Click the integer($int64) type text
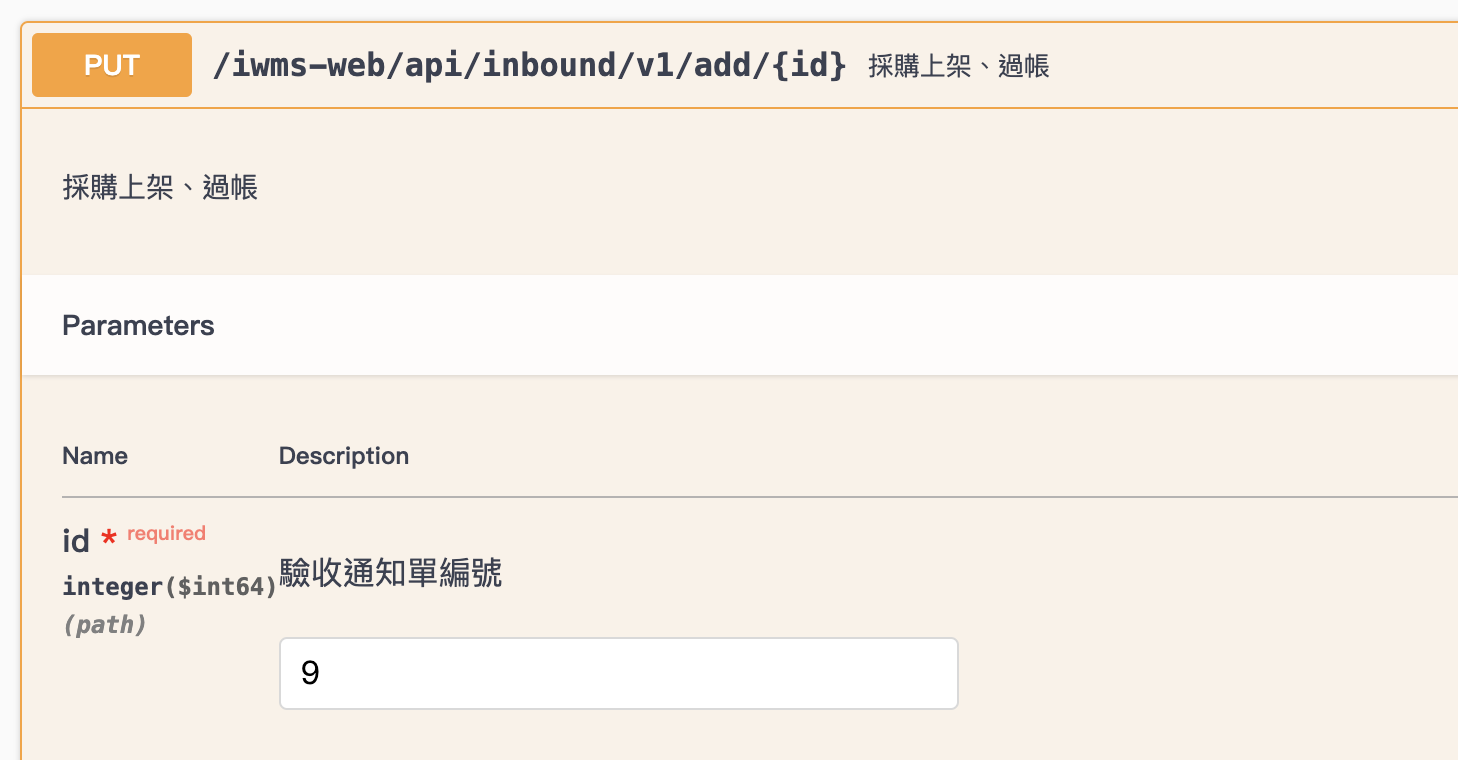 pyautogui.click(x=169, y=587)
